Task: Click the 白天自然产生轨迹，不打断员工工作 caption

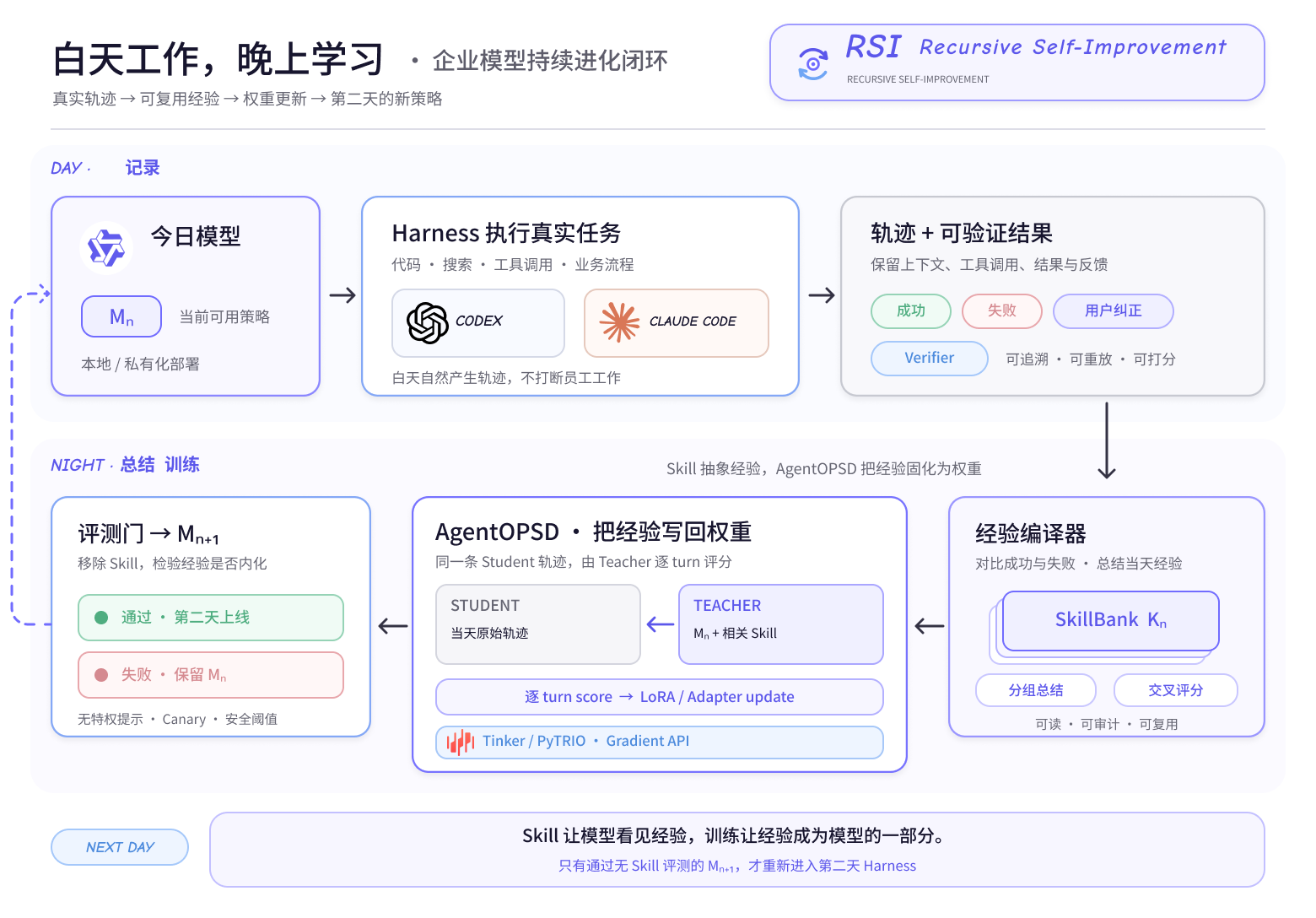Action: tap(506, 377)
